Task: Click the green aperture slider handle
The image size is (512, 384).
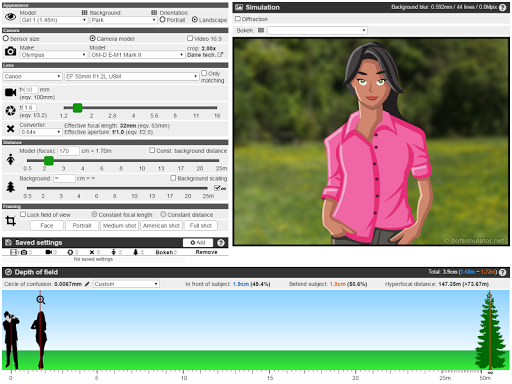Action: 77,108
